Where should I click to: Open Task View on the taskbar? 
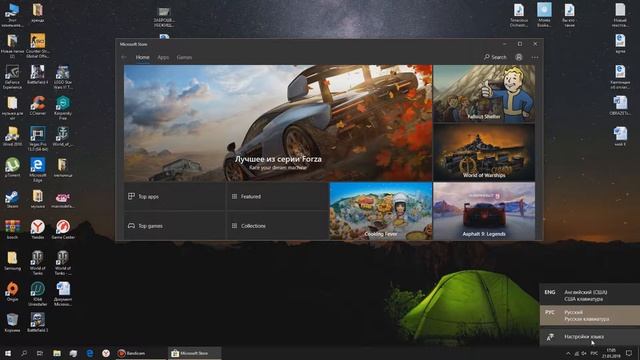(40, 353)
